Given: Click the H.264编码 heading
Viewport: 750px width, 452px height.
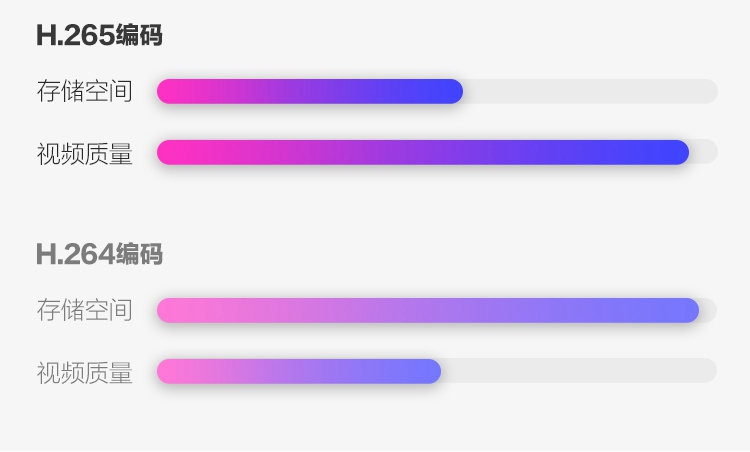Looking at the screenshot, I should [x=99, y=255].
